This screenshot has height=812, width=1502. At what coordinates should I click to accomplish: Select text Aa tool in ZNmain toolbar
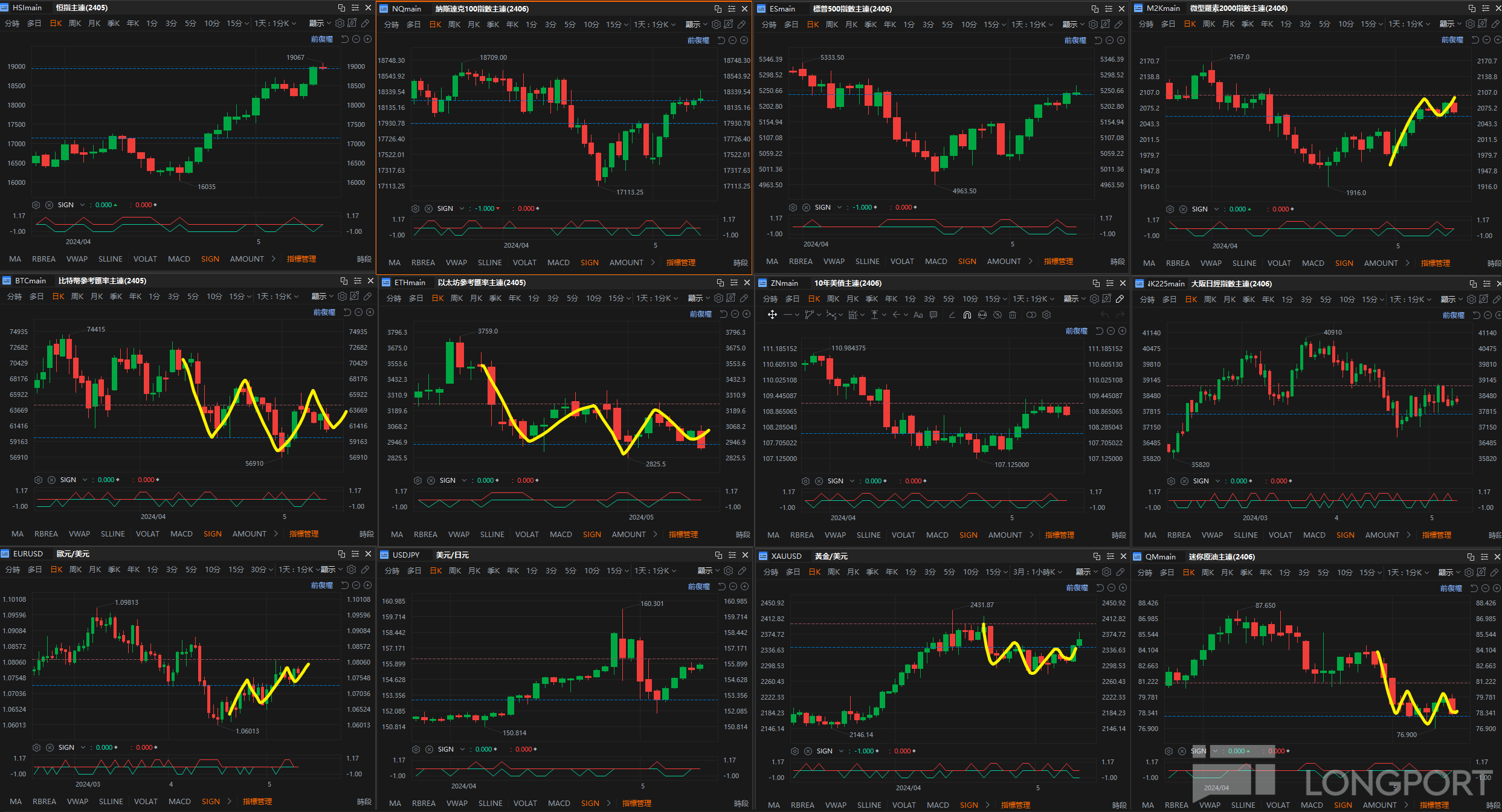tap(918, 315)
